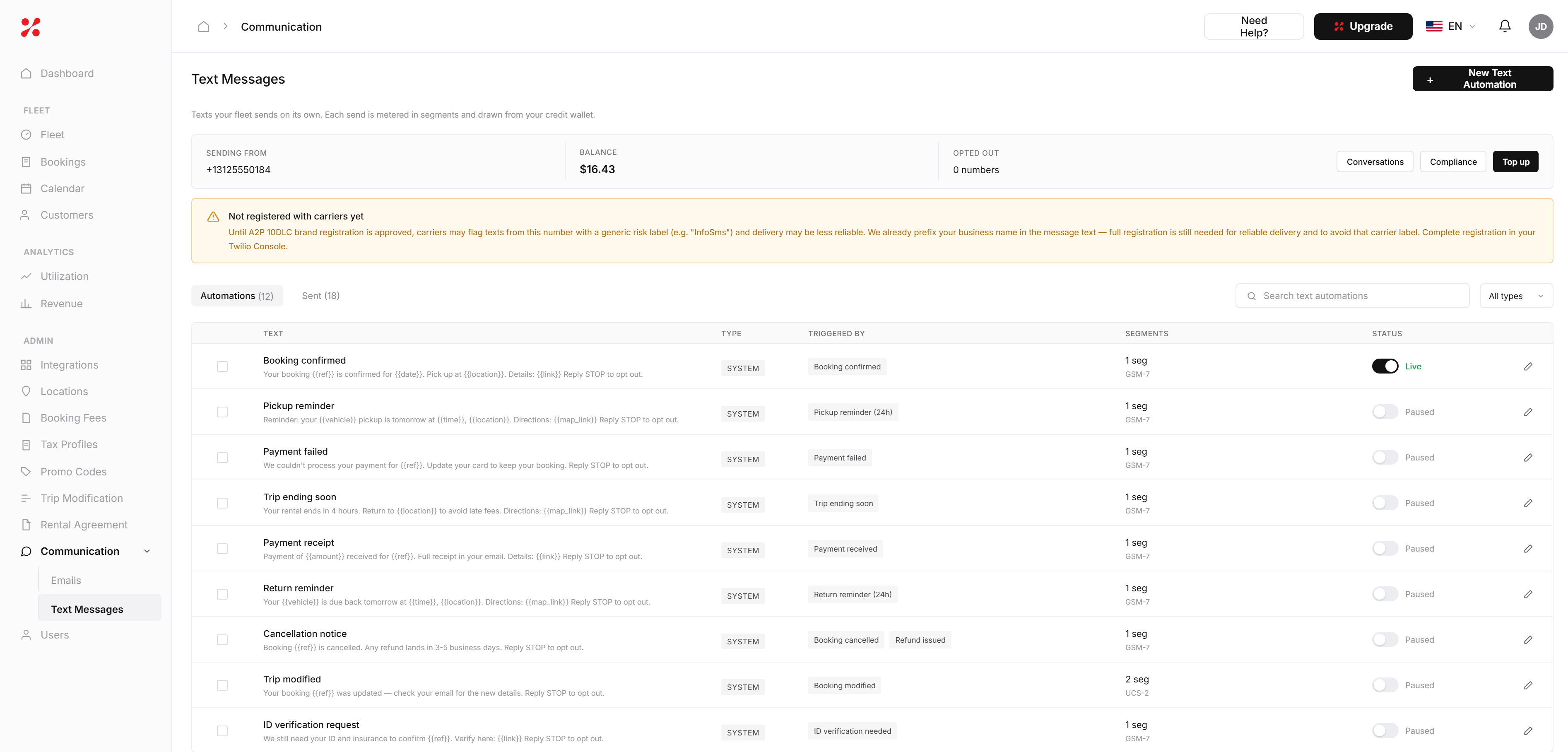This screenshot has width=1568, height=752.
Task: Edit the Trip modified automation pencil
Action: [x=1528, y=686]
